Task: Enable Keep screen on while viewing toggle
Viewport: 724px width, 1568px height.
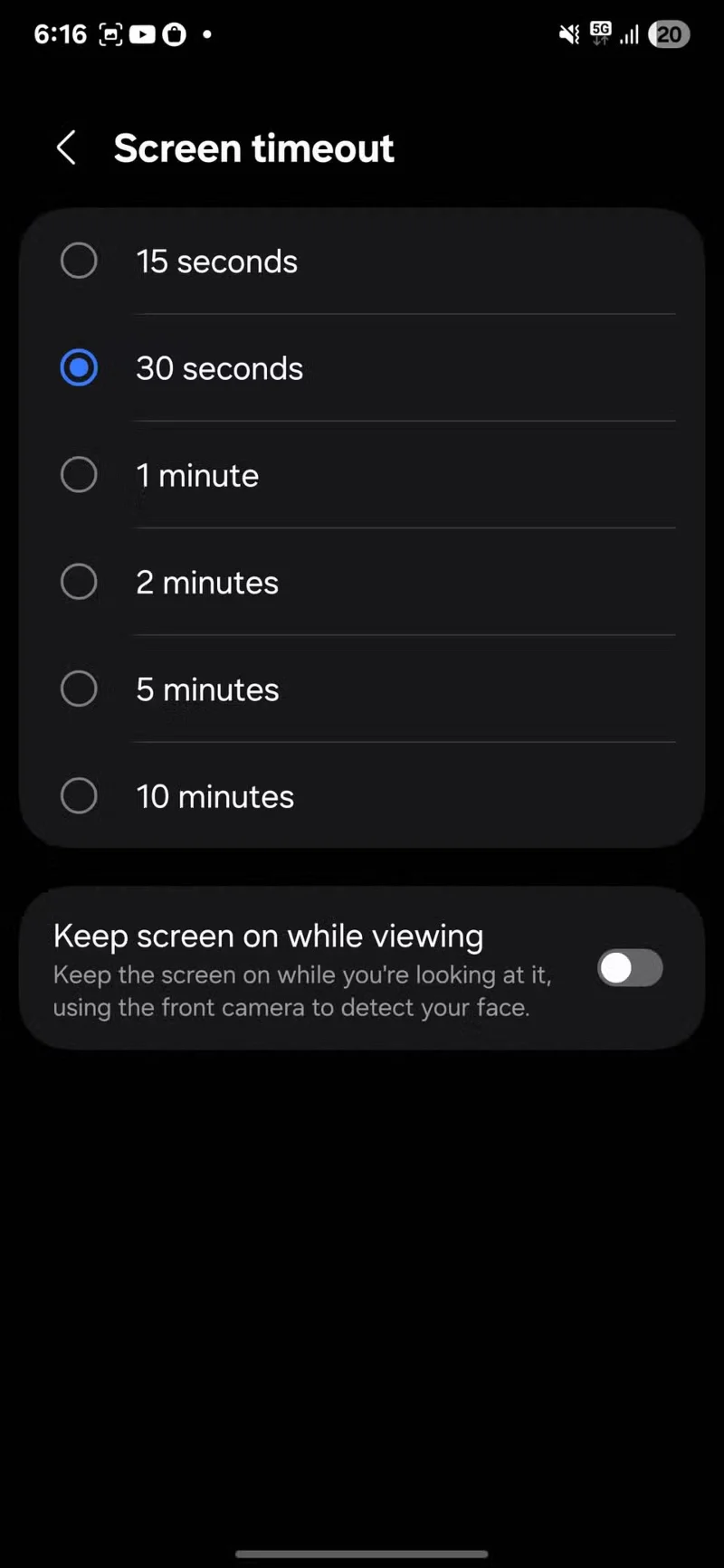Action: pyautogui.click(x=630, y=968)
